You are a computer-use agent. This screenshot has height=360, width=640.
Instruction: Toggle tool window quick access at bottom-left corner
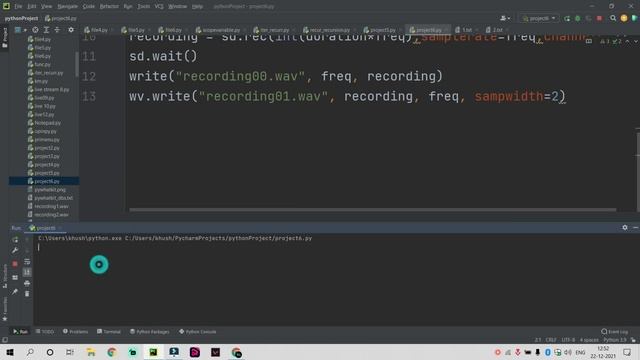click(x=5, y=340)
